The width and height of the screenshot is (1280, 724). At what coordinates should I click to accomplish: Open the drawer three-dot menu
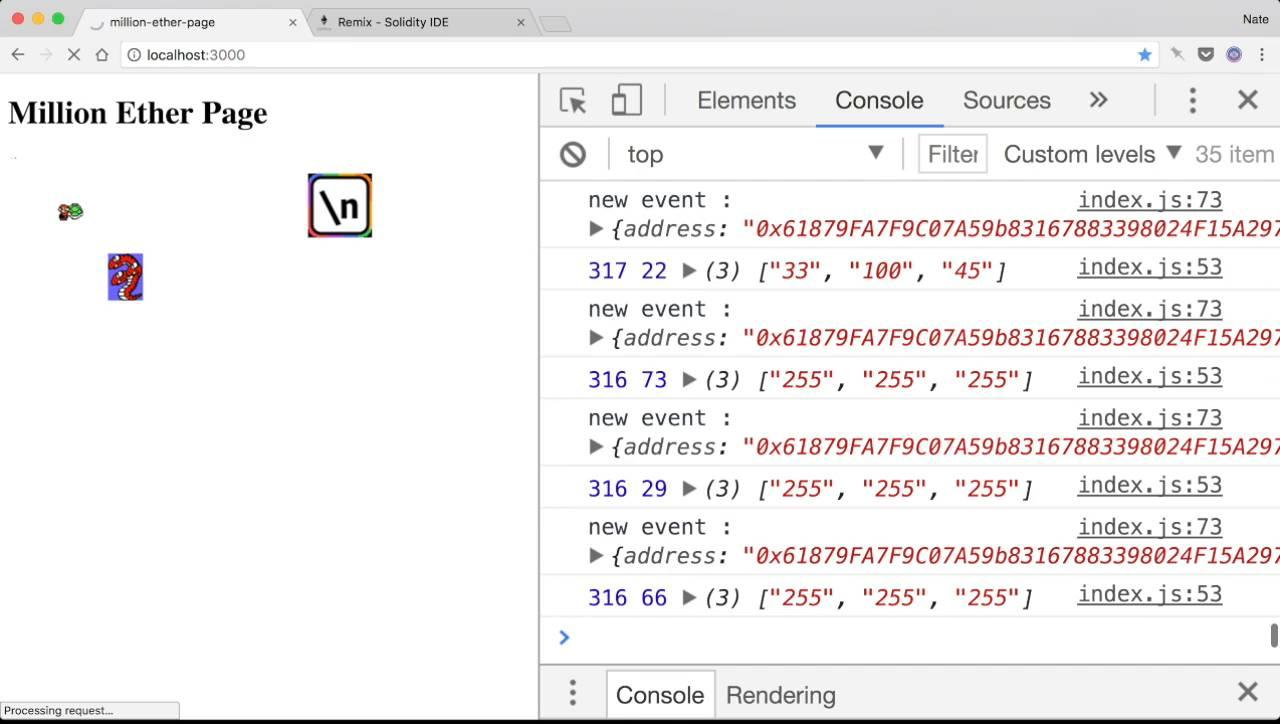click(573, 693)
